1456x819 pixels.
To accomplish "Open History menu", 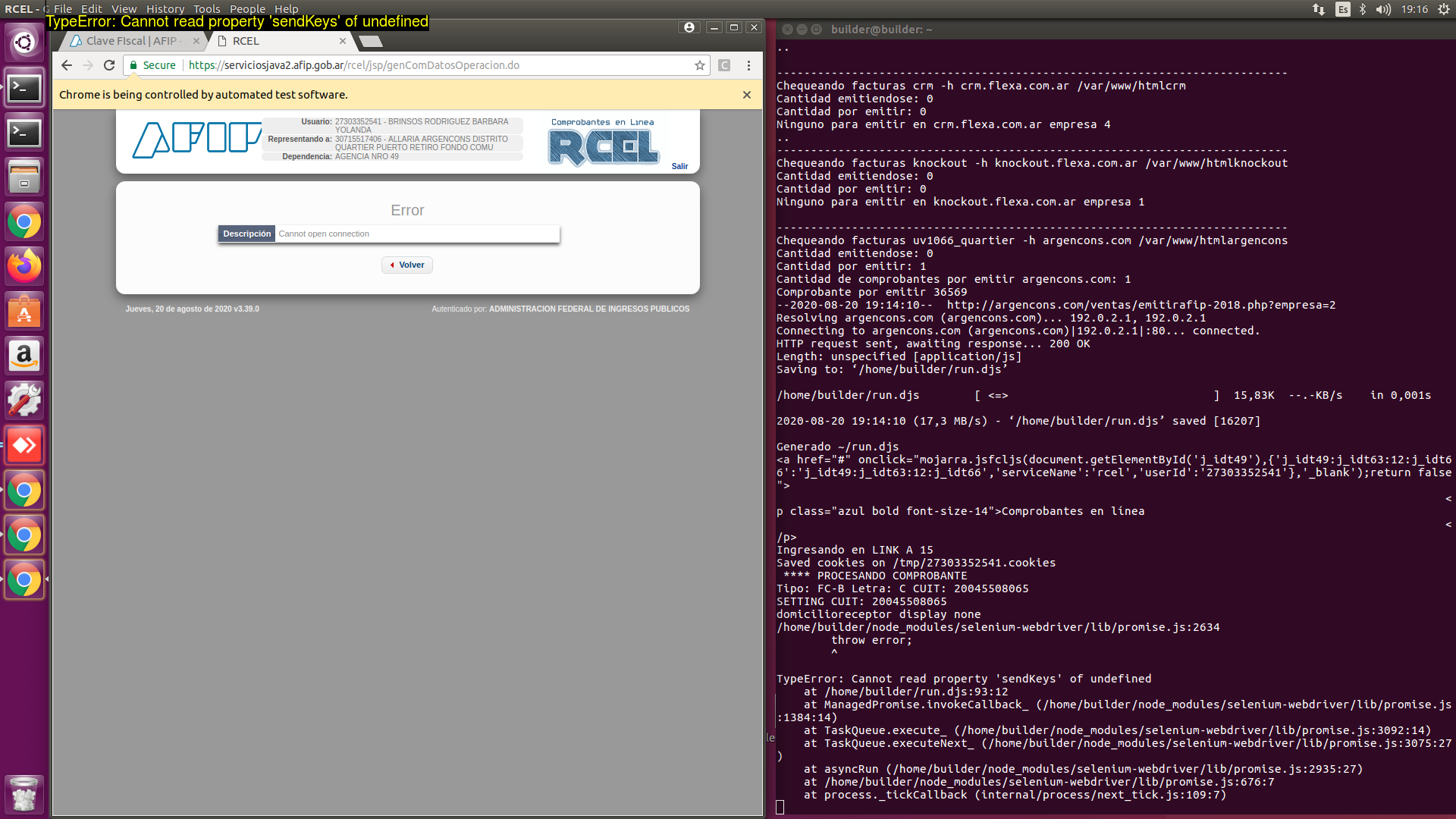I will (x=165, y=9).
